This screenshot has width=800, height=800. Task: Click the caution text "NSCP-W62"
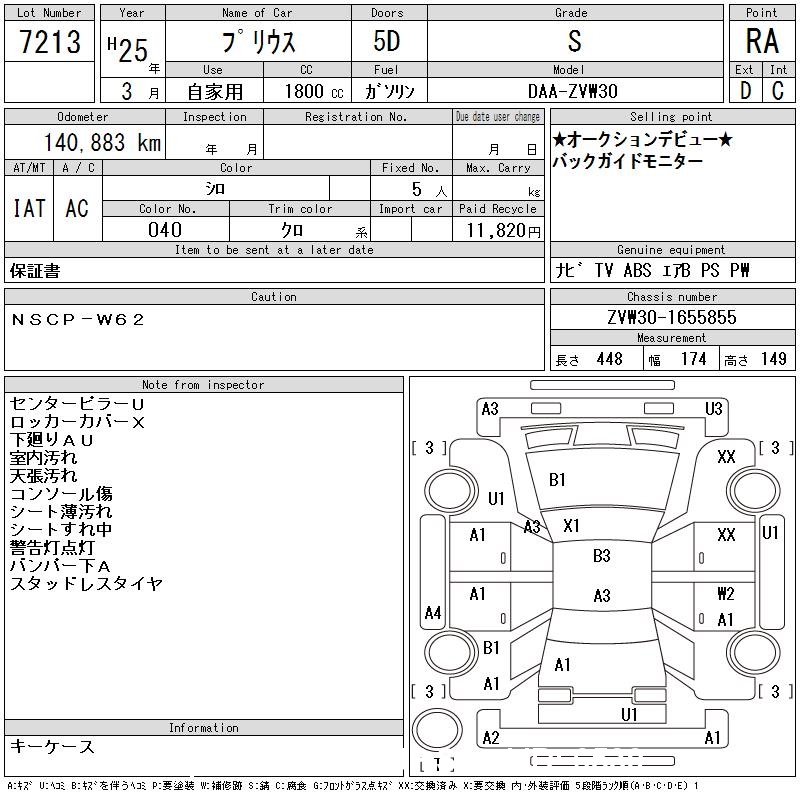[x=78, y=319]
